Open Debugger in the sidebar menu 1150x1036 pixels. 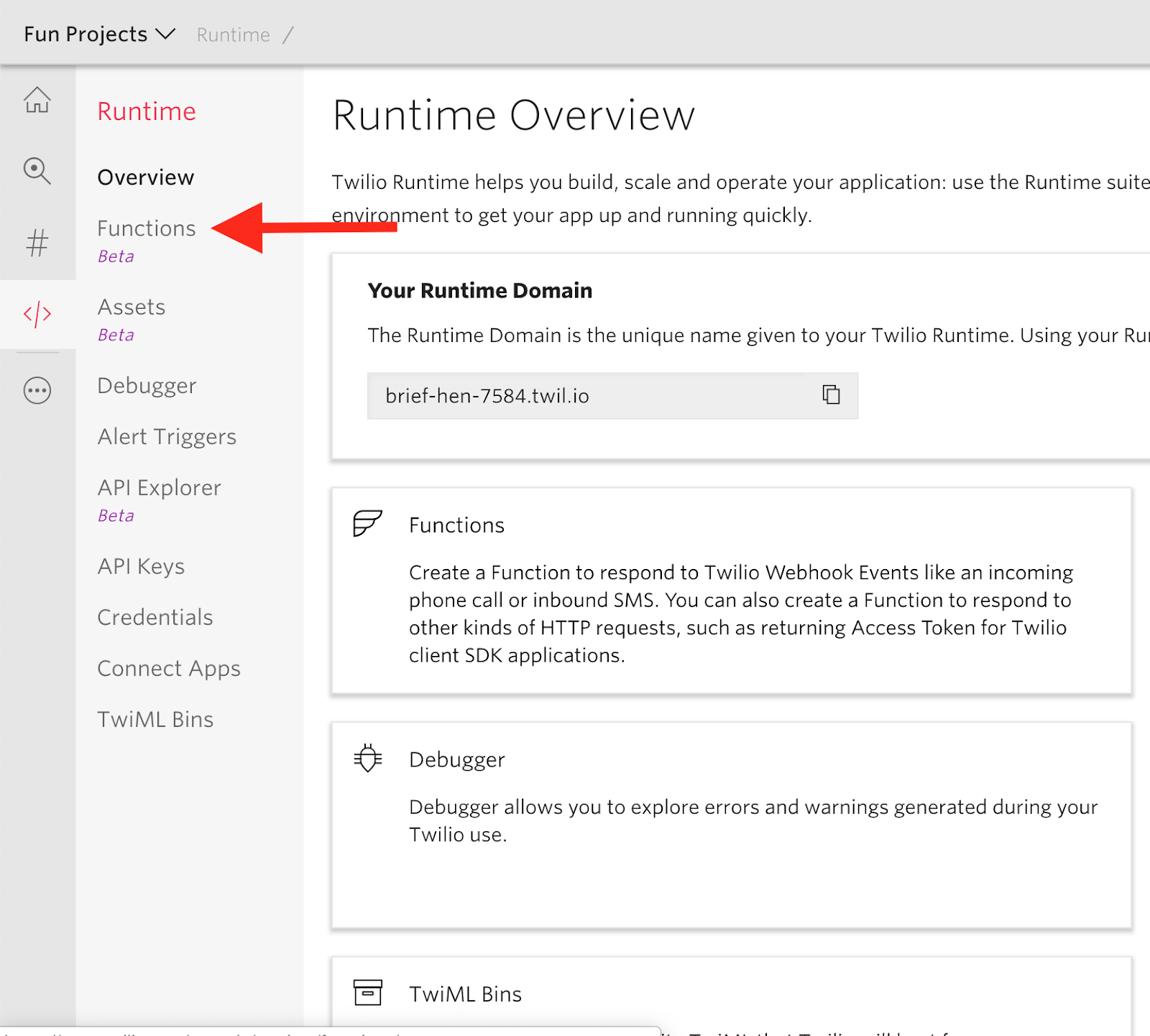(147, 387)
